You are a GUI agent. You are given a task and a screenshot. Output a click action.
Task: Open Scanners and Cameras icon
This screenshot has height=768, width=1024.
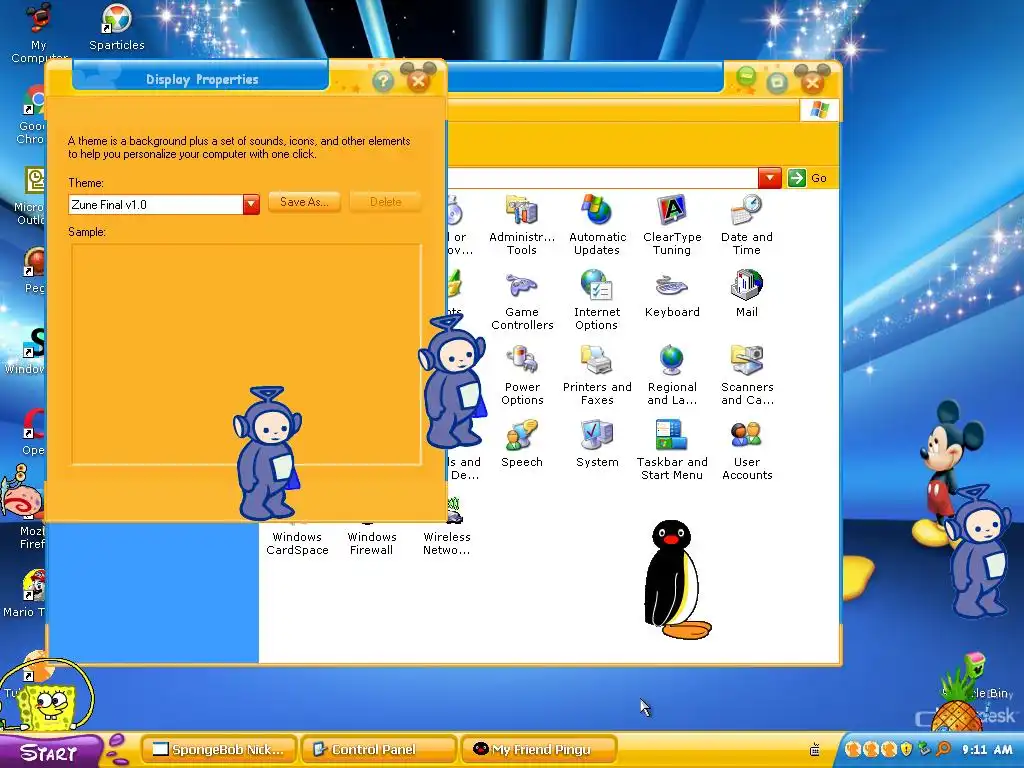click(x=746, y=375)
